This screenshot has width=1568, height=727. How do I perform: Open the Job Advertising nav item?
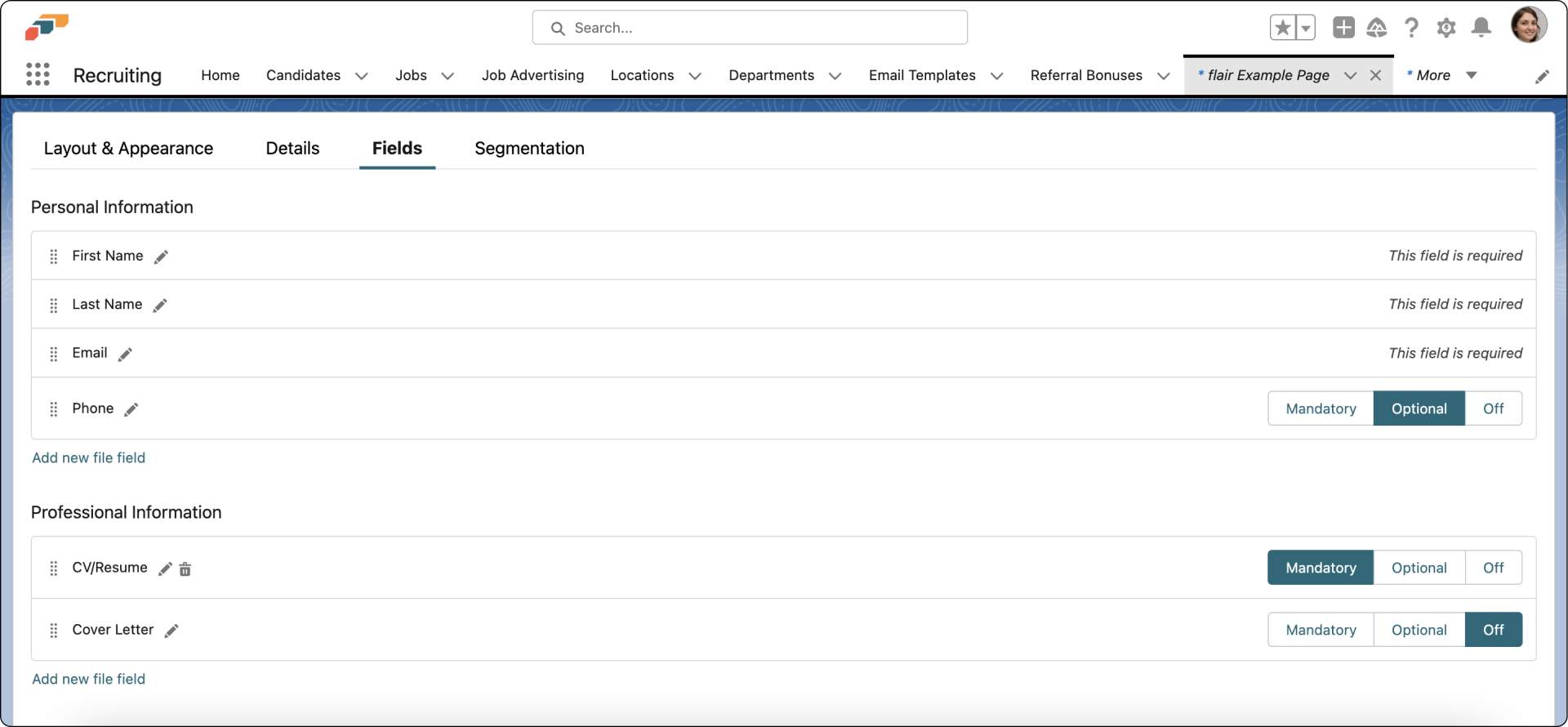(x=532, y=75)
